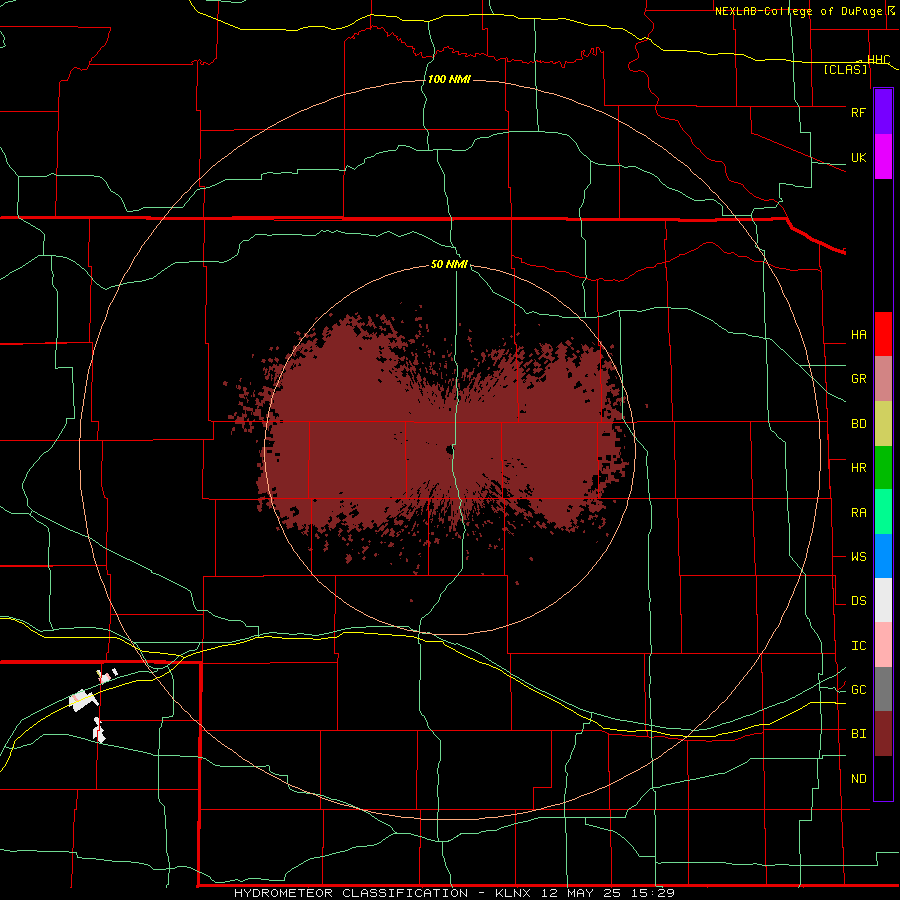Screen dimensions: 900x900
Task: Click the gray GC legend swatch
Action: click(883, 689)
